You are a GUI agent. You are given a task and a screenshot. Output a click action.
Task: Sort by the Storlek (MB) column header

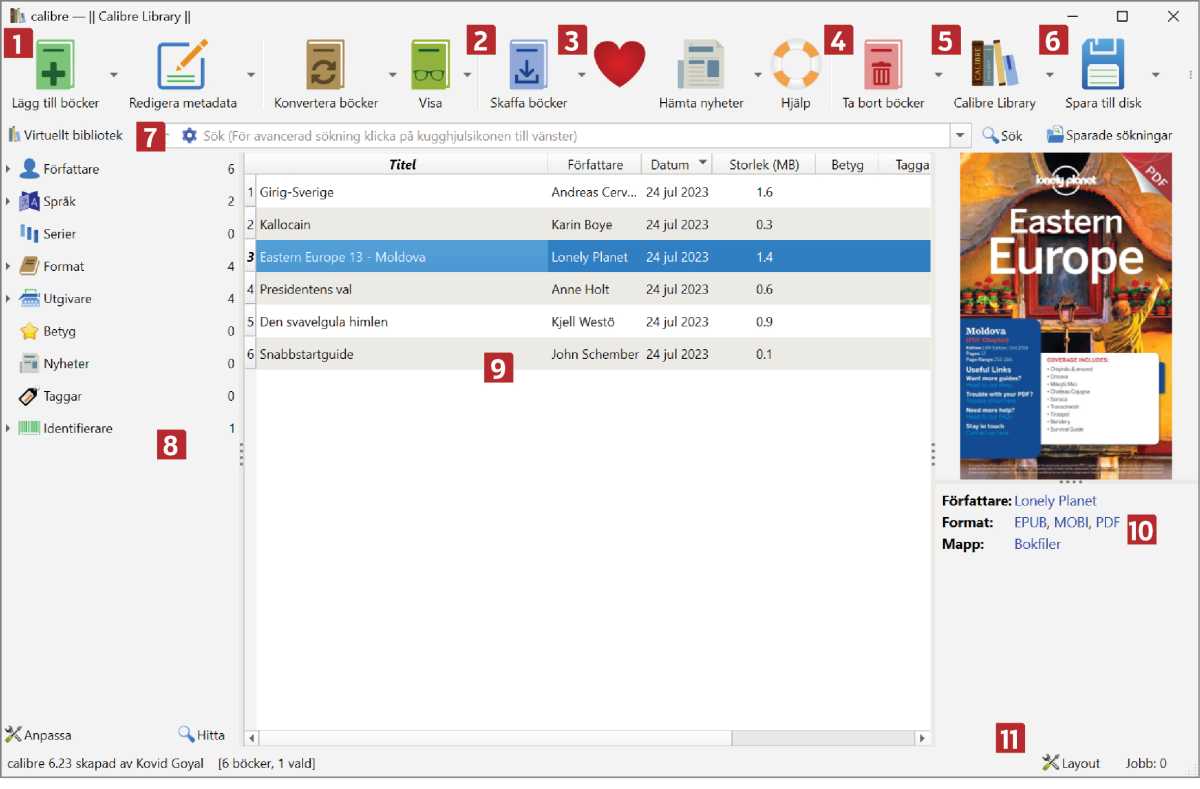tap(764, 165)
